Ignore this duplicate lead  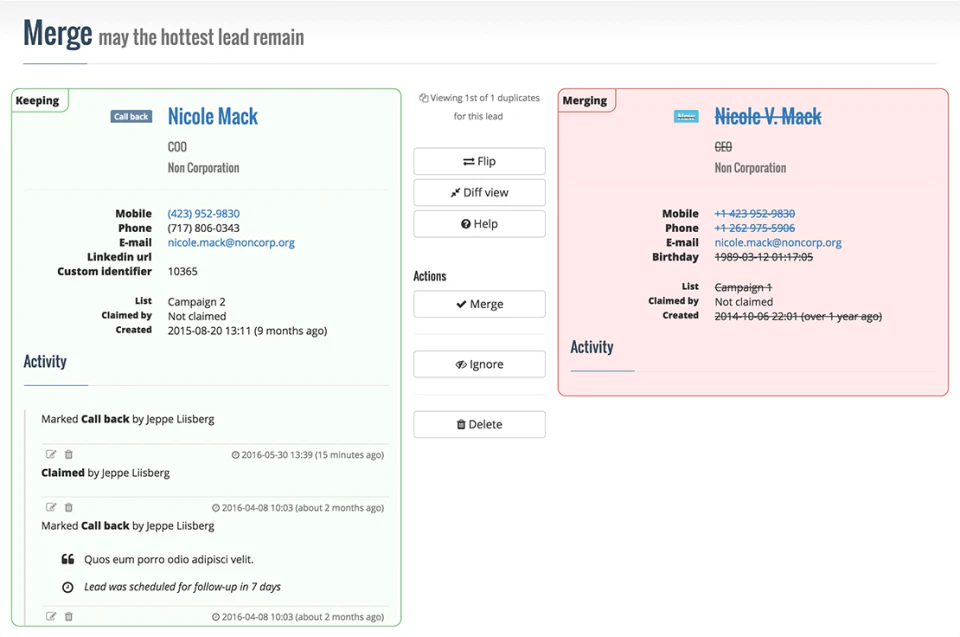click(479, 364)
